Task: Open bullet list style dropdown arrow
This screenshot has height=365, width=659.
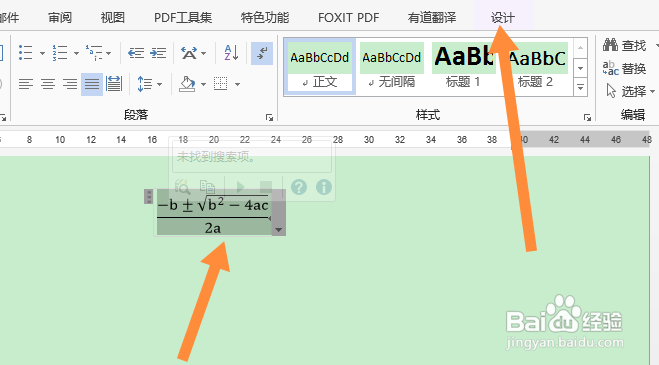Action: (42, 53)
